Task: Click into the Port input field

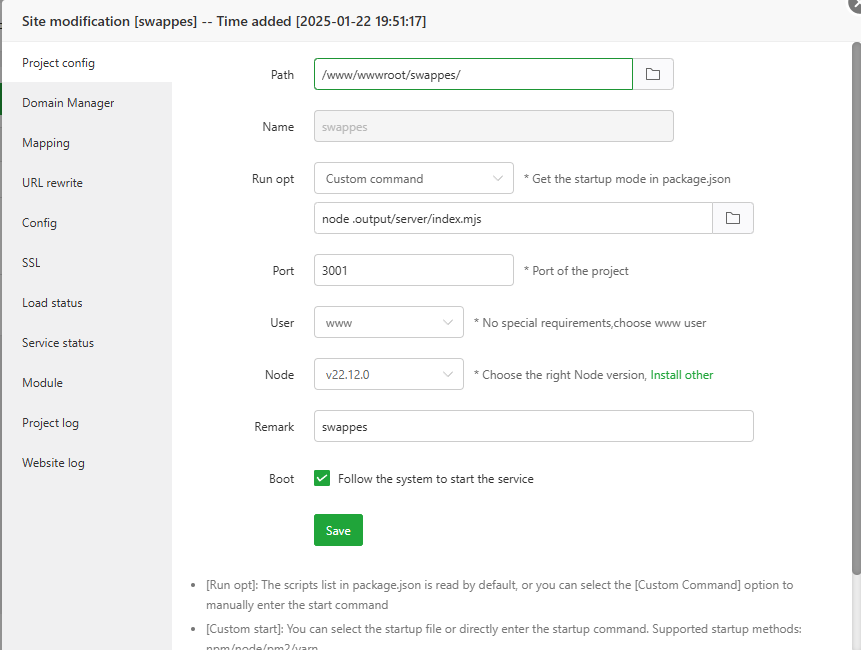Action: (413, 270)
